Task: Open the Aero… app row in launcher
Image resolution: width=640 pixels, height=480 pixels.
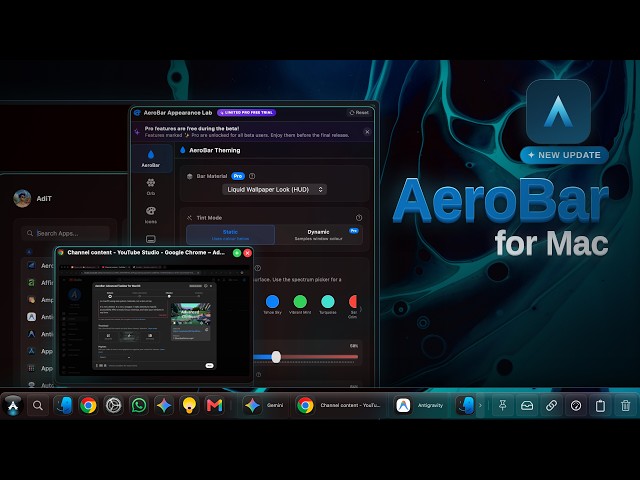Action: tap(39, 265)
